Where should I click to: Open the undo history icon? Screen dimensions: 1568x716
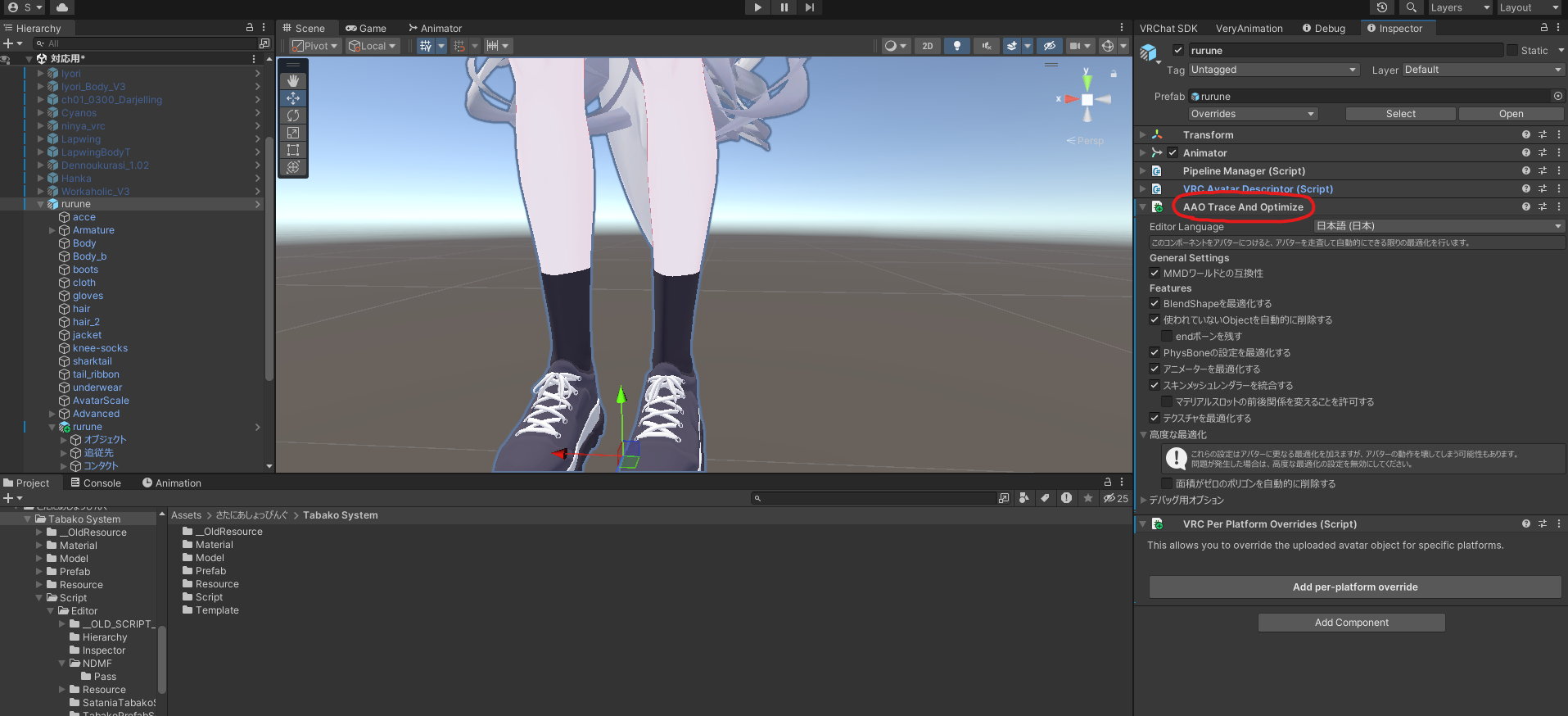point(1382,7)
